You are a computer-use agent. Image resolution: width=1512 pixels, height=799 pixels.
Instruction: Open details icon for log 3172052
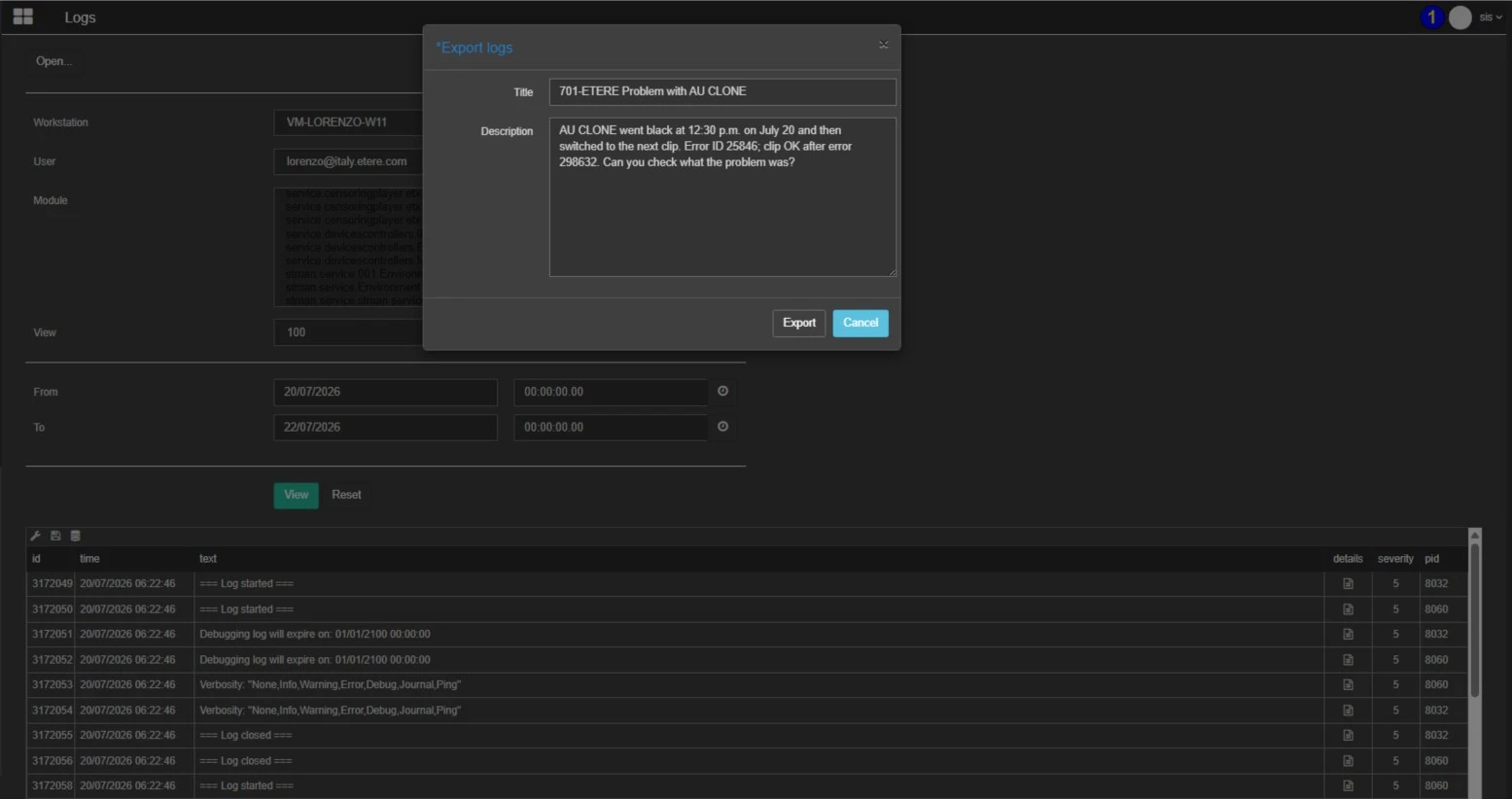1348,659
